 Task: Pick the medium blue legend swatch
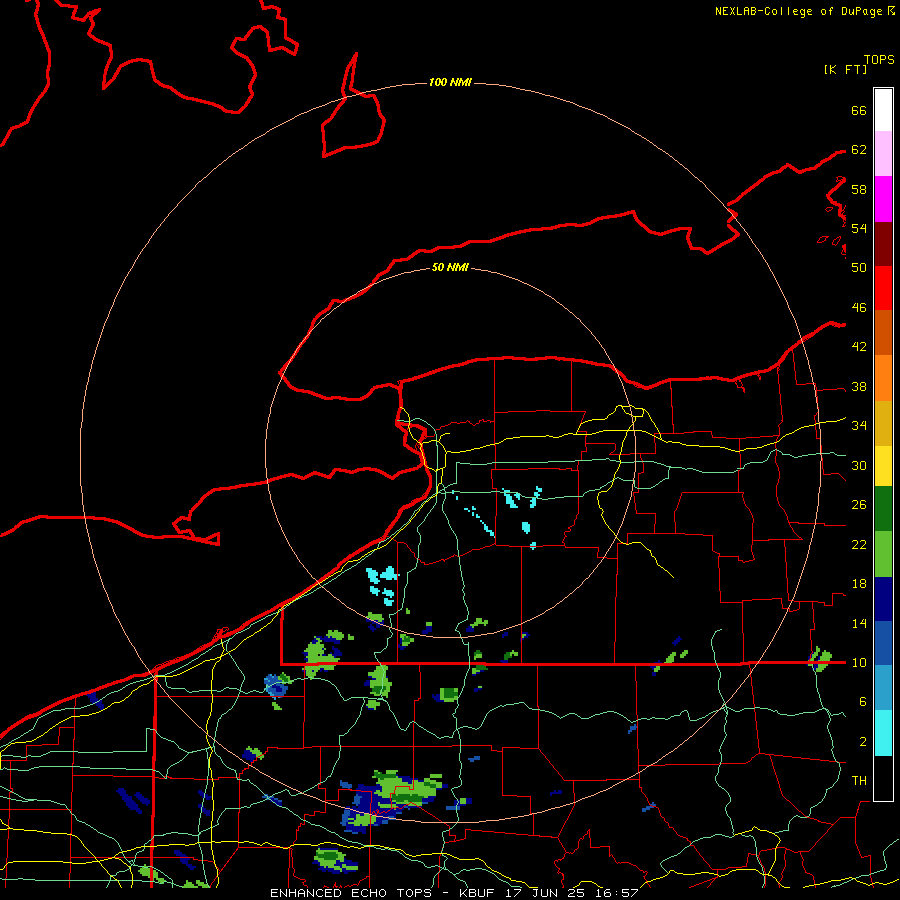coord(883,643)
